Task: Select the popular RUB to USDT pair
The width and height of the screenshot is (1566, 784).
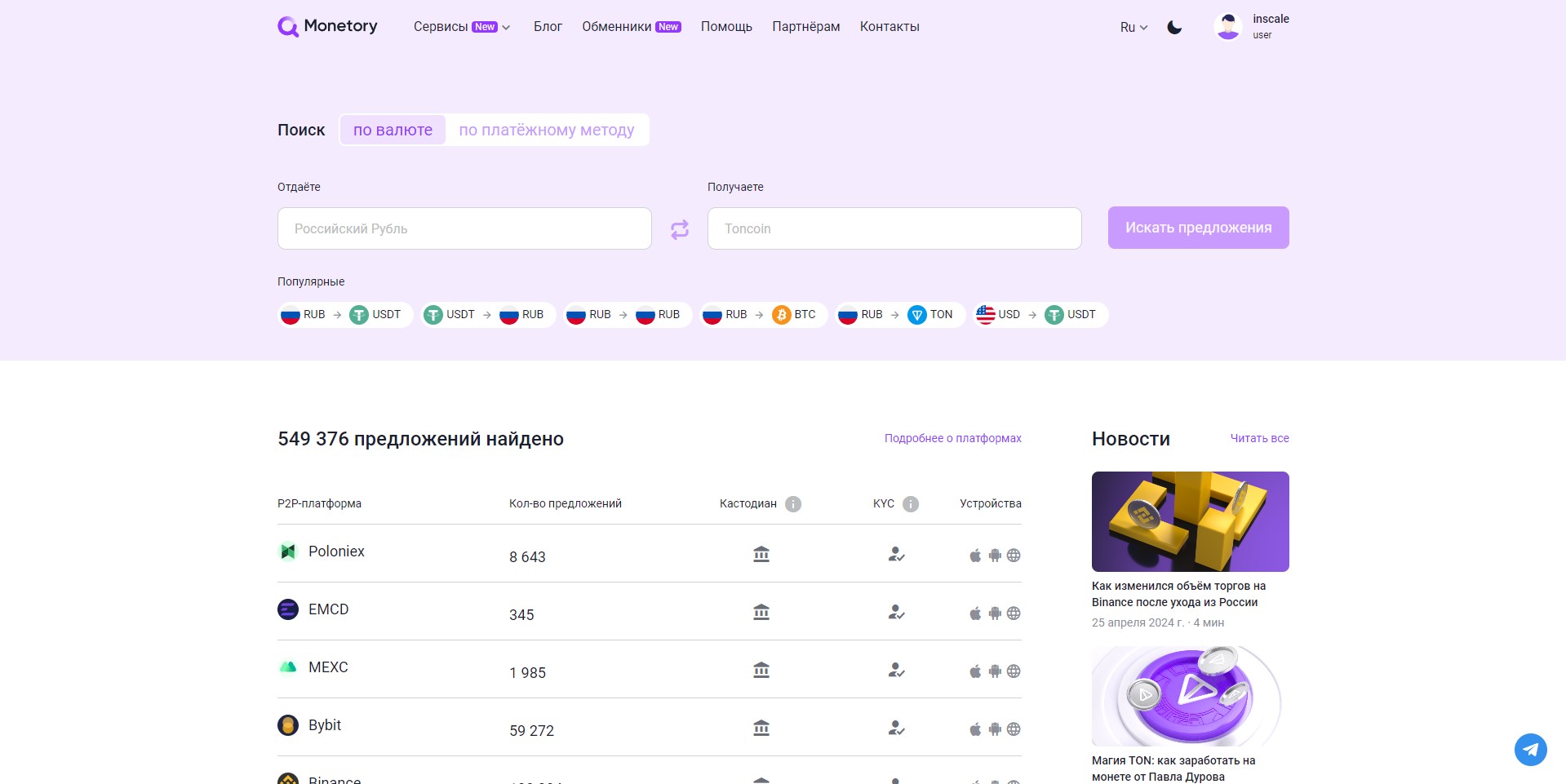Action: click(345, 315)
